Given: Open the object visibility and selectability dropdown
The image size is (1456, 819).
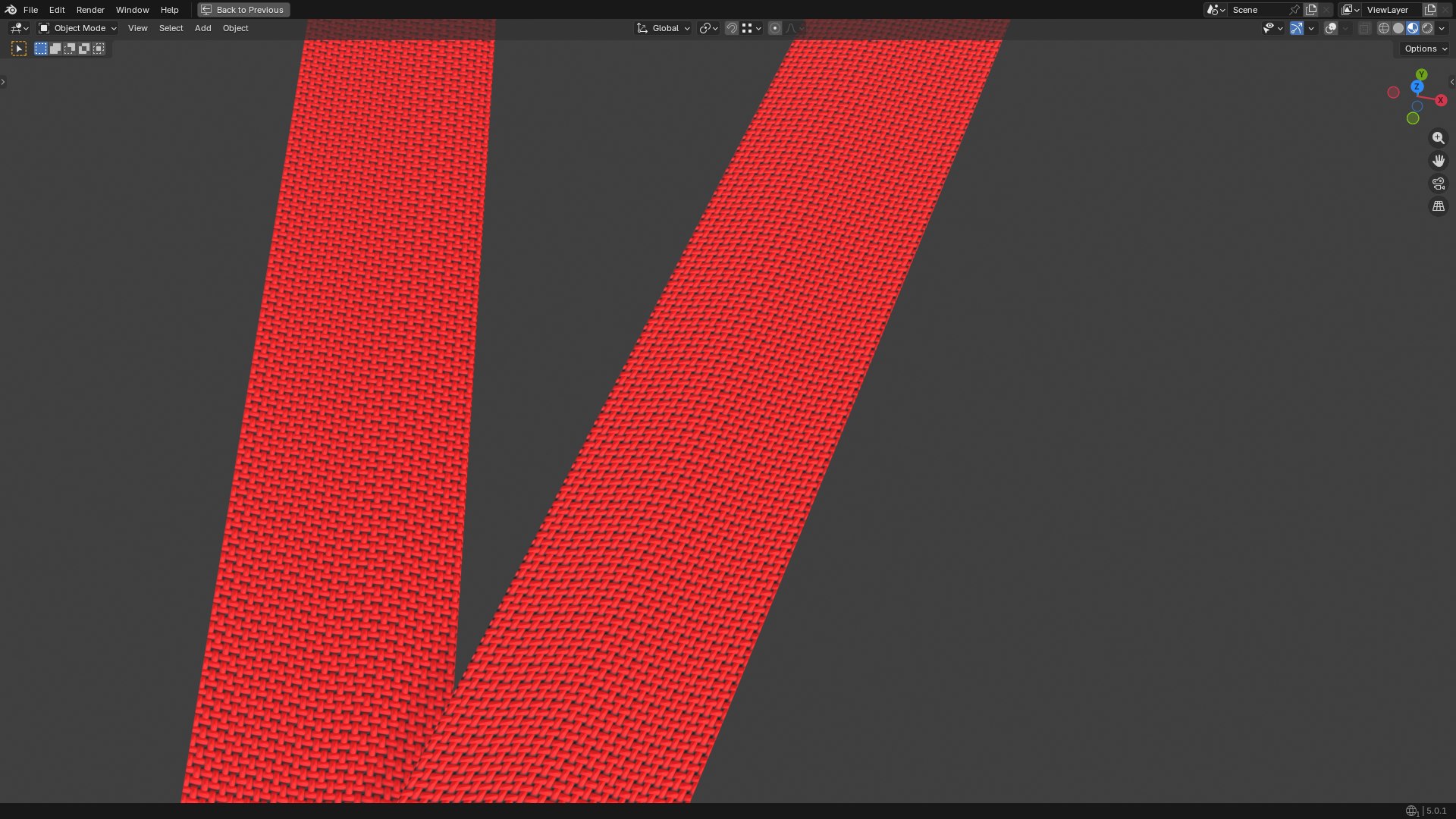Looking at the screenshot, I should [x=1272, y=28].
